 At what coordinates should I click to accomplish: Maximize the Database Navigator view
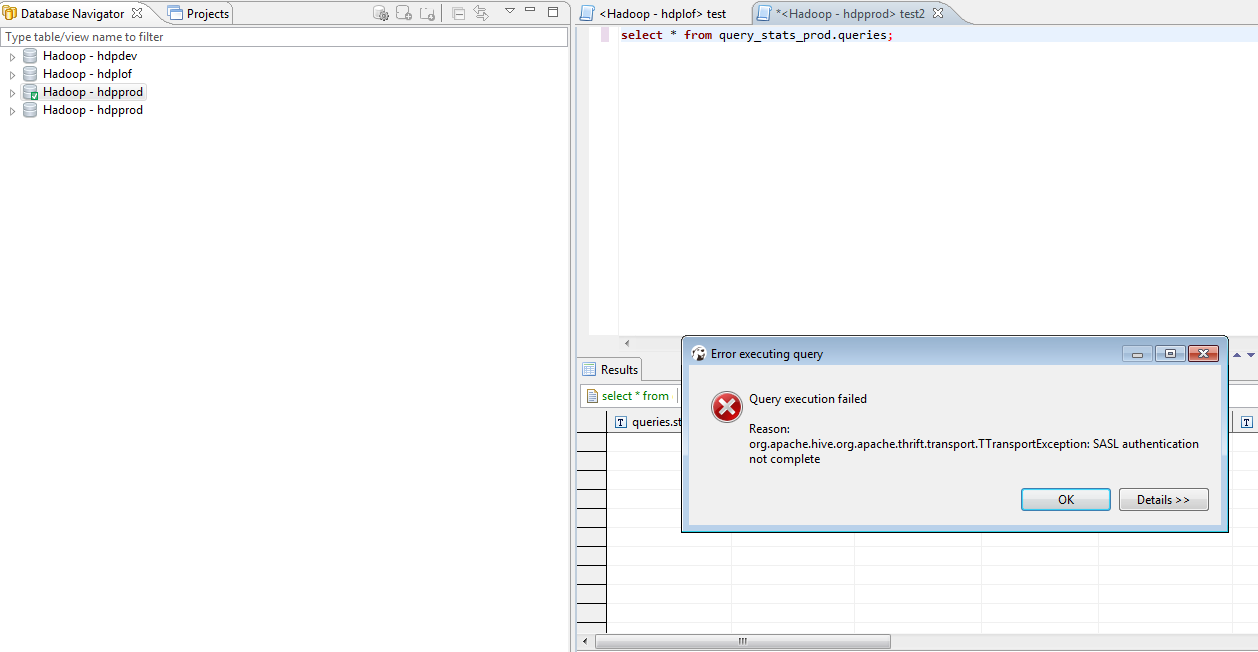553,11
